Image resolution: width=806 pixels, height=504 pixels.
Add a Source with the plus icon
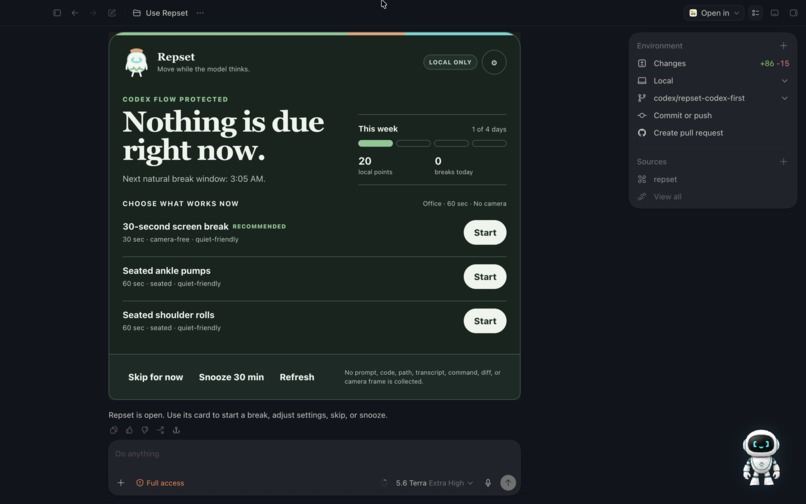pos(783,161)
